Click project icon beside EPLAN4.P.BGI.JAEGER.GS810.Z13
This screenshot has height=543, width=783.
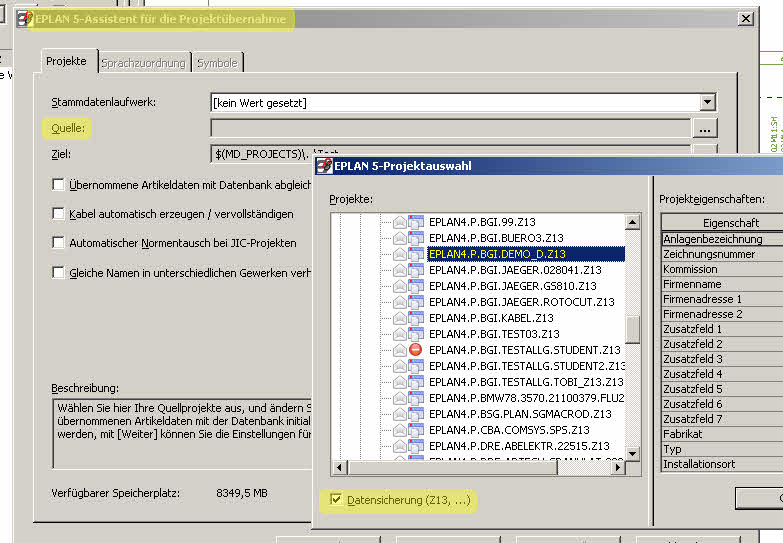415,286
